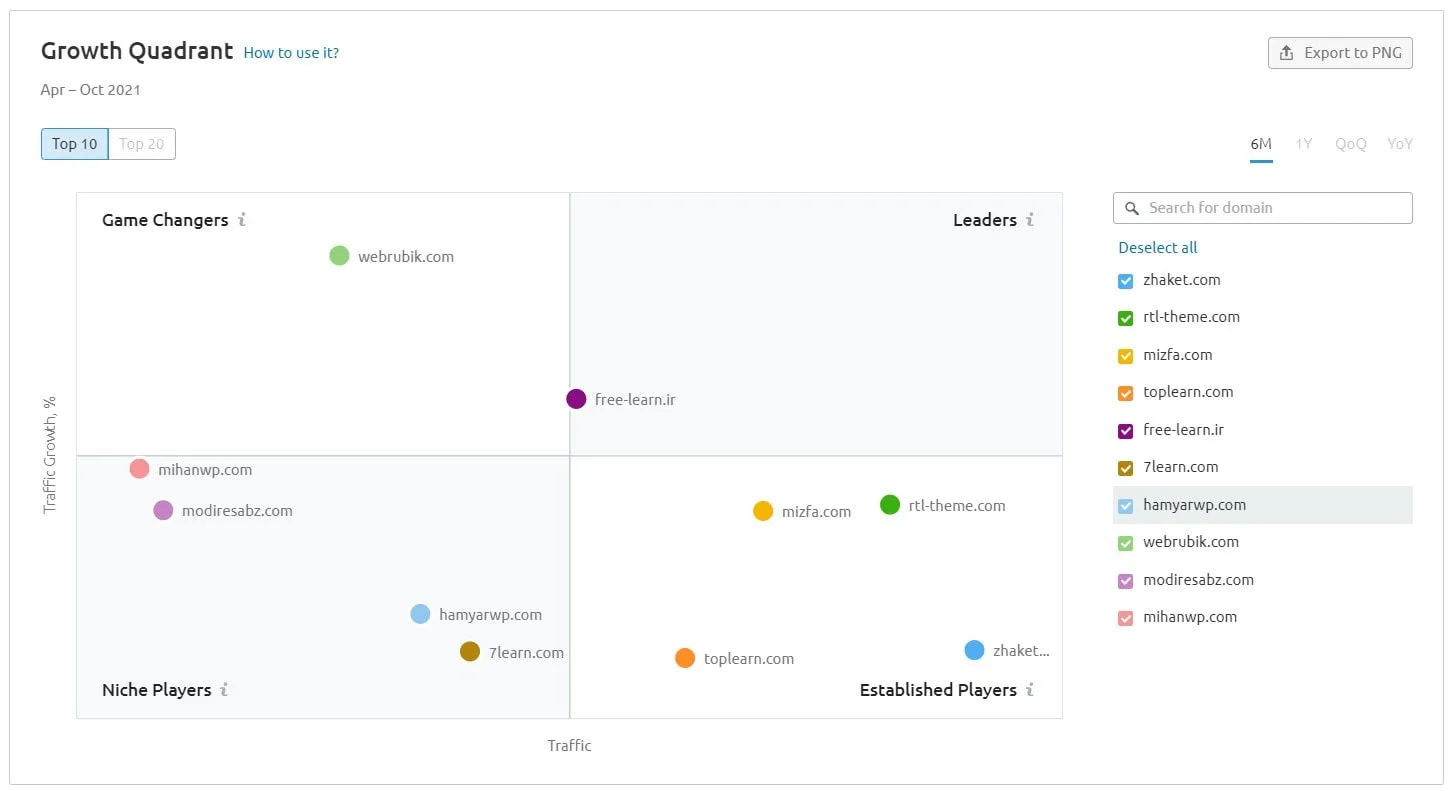This screenshot has width=1452, height=791.
Task: Disable the 7learn.com checkbox
Action: [1126, 468]
